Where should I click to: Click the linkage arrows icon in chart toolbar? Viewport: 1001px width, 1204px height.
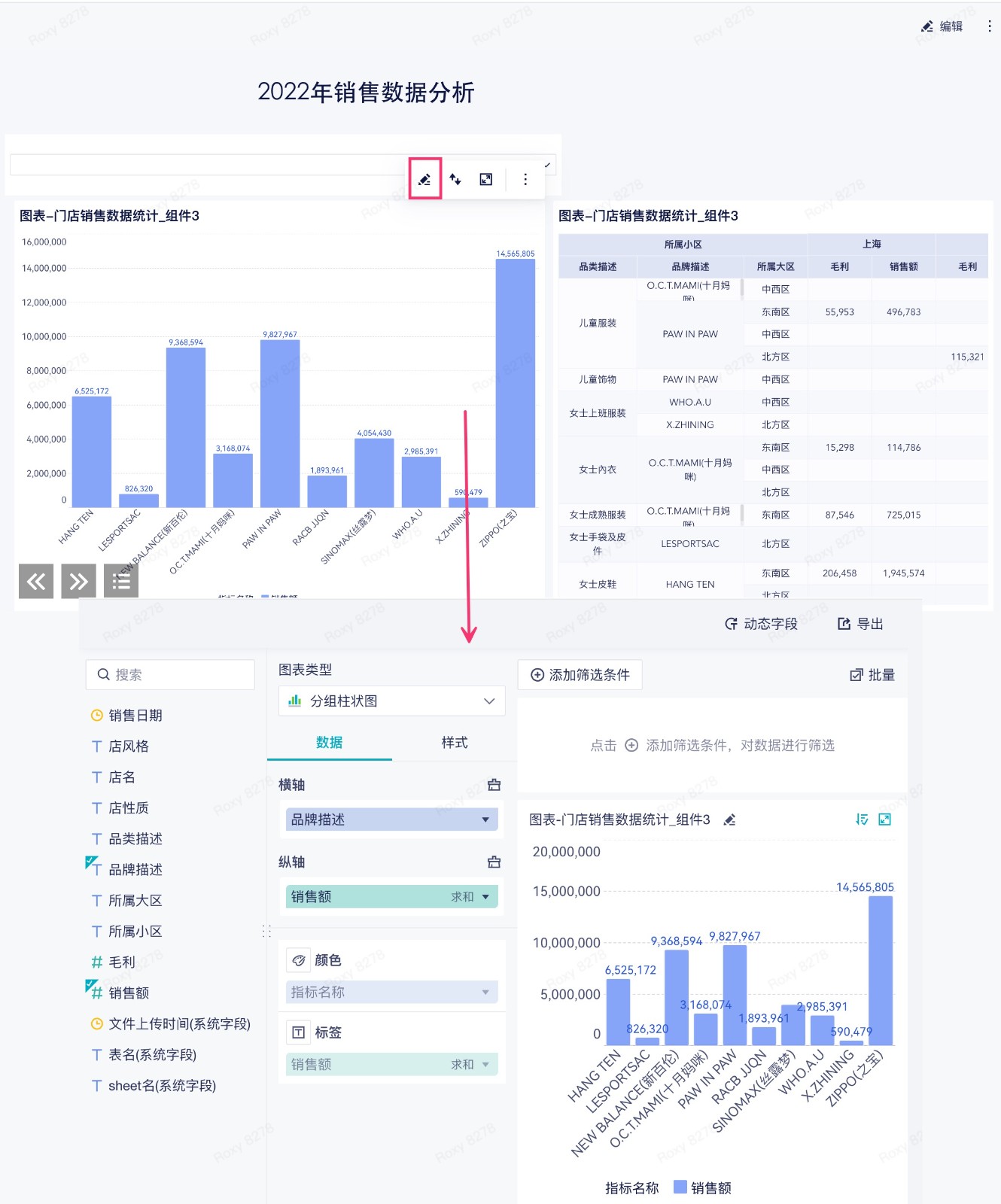point(455,179)
